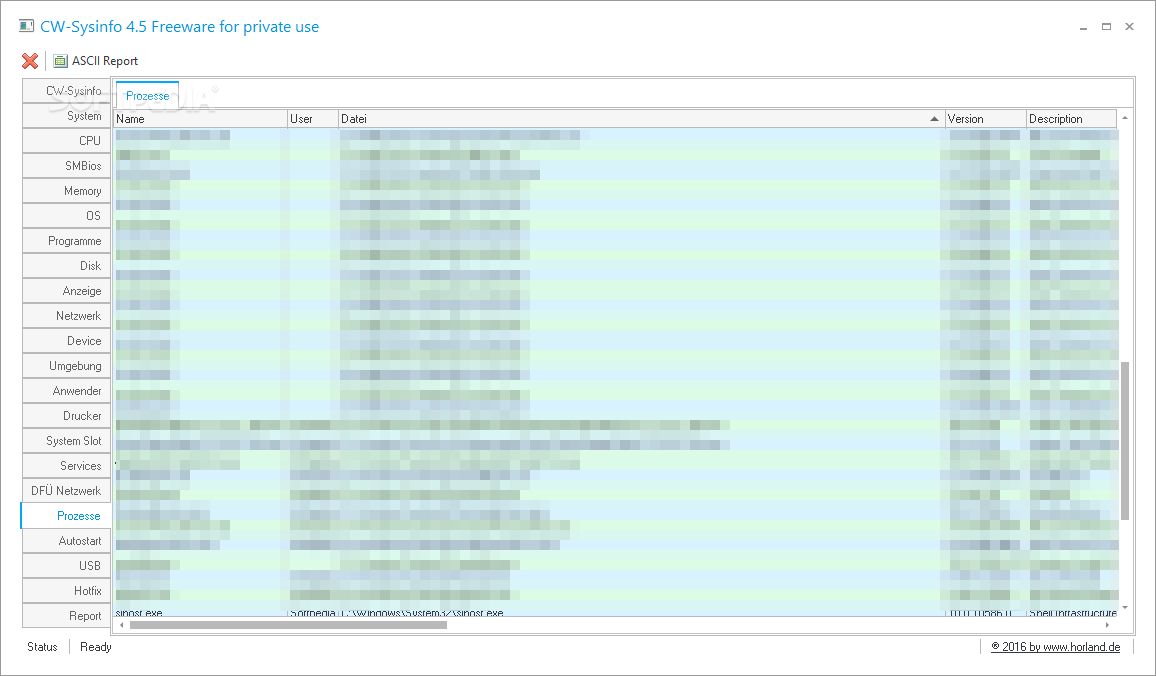Click the horizontal scrollbar left arrow
The image size is (1156, 676).
point(122,625)
